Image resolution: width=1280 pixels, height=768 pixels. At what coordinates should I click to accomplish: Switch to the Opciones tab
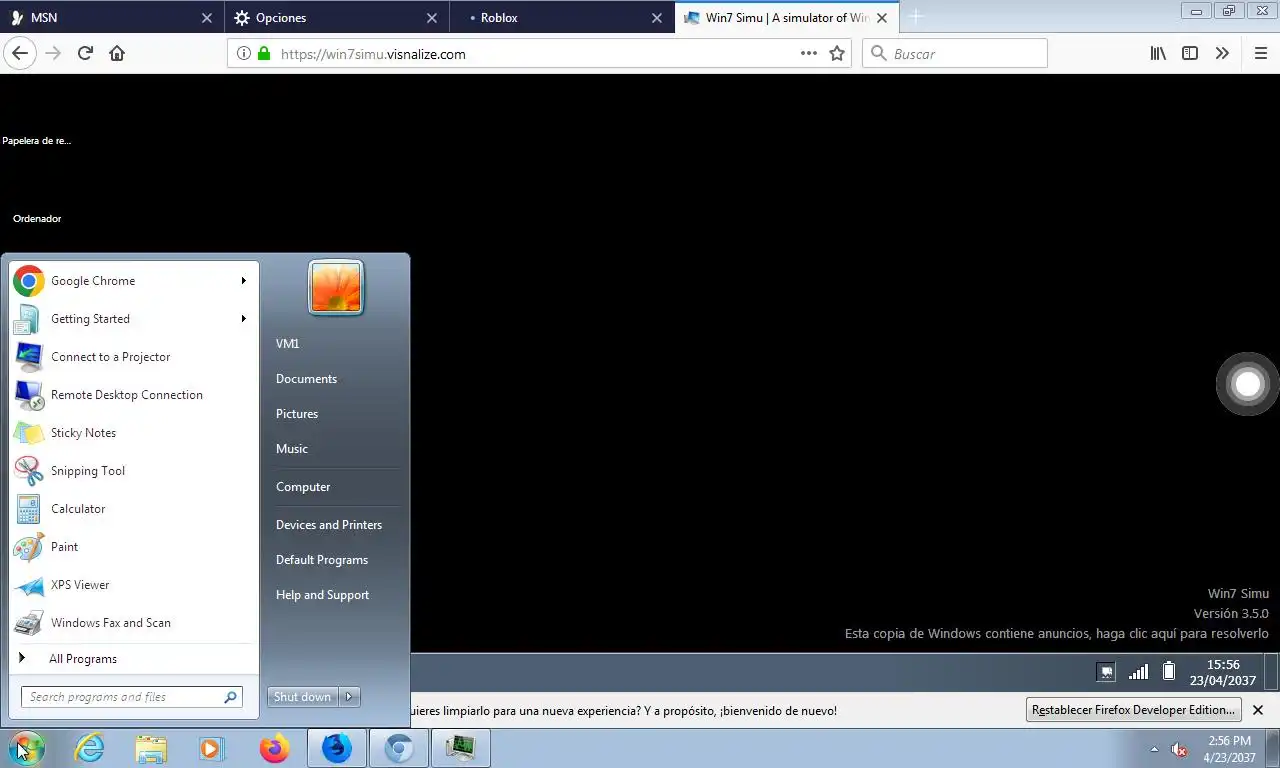[336, 18]
